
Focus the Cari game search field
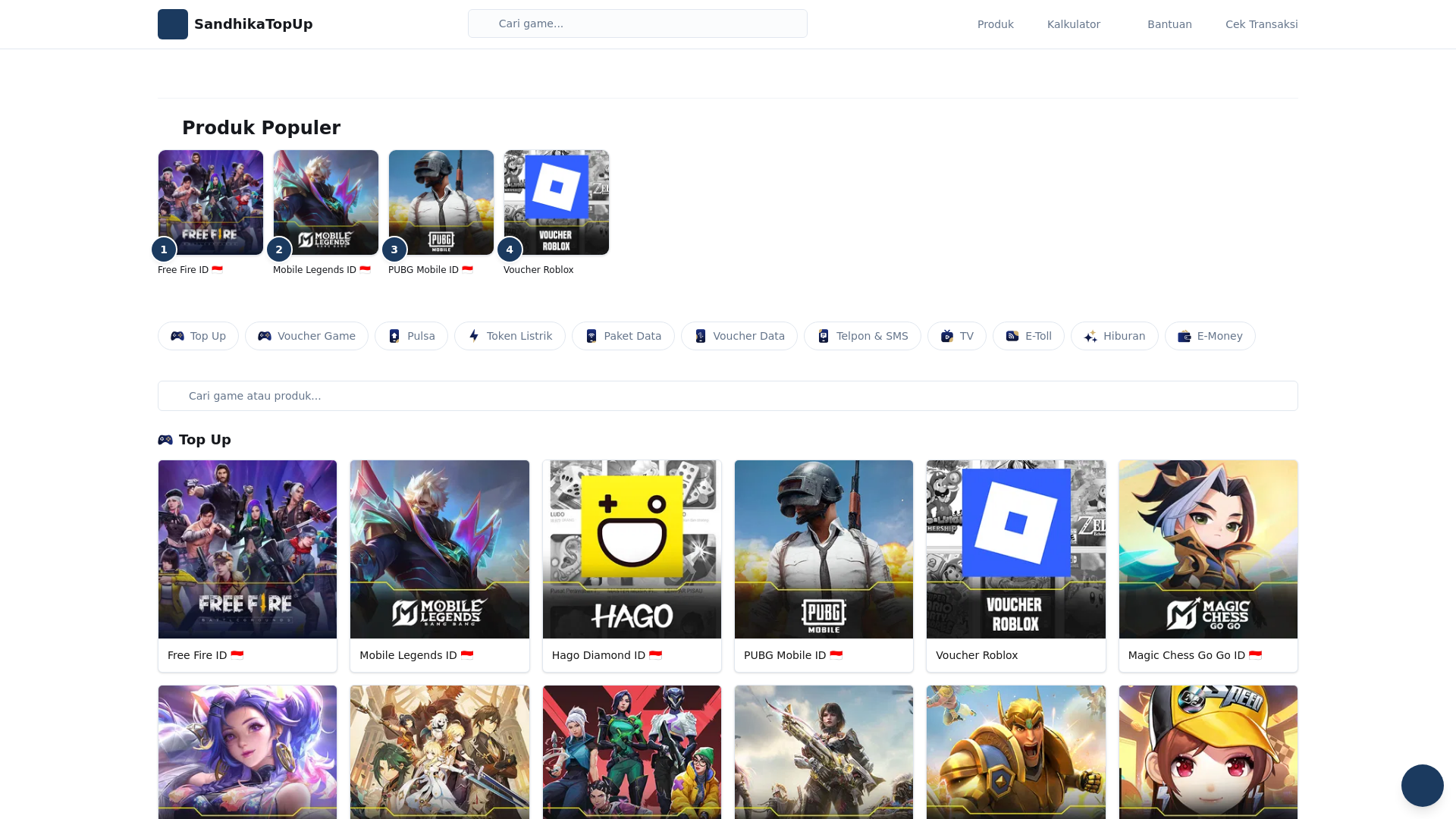tap(638, 24)
